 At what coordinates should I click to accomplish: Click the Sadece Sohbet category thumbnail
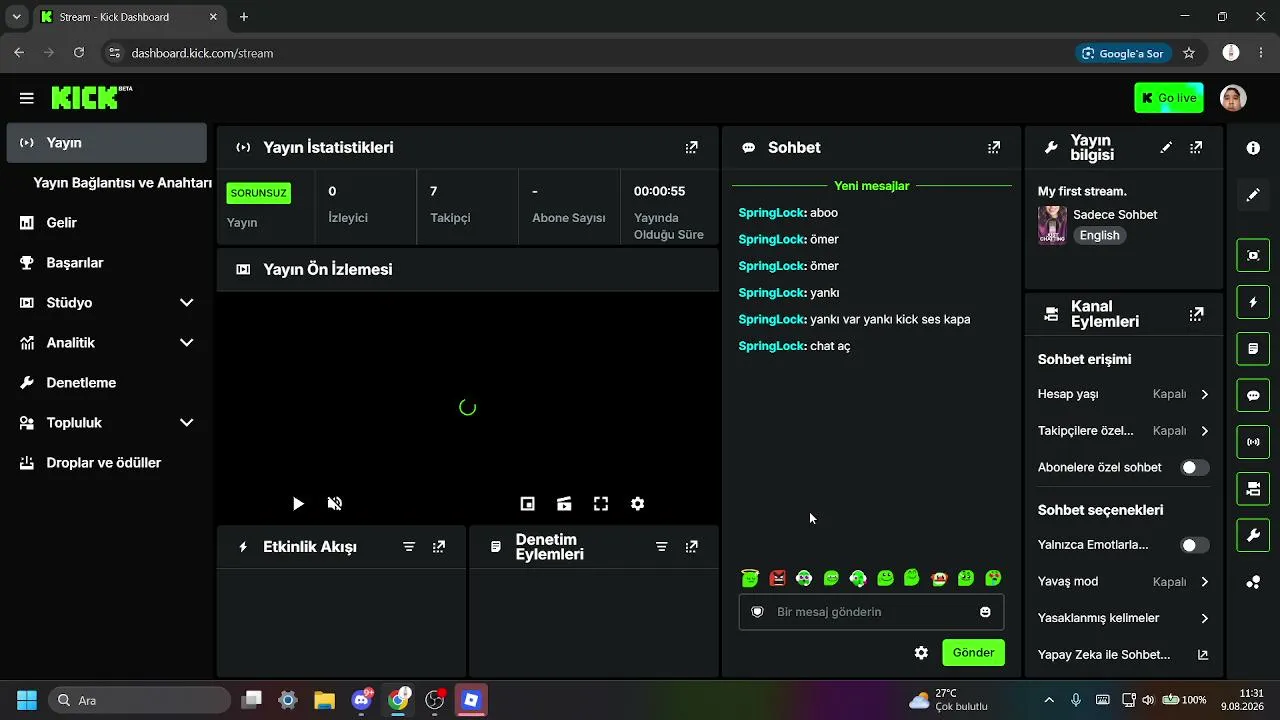pyautogui.click(x=1052, y=225)
